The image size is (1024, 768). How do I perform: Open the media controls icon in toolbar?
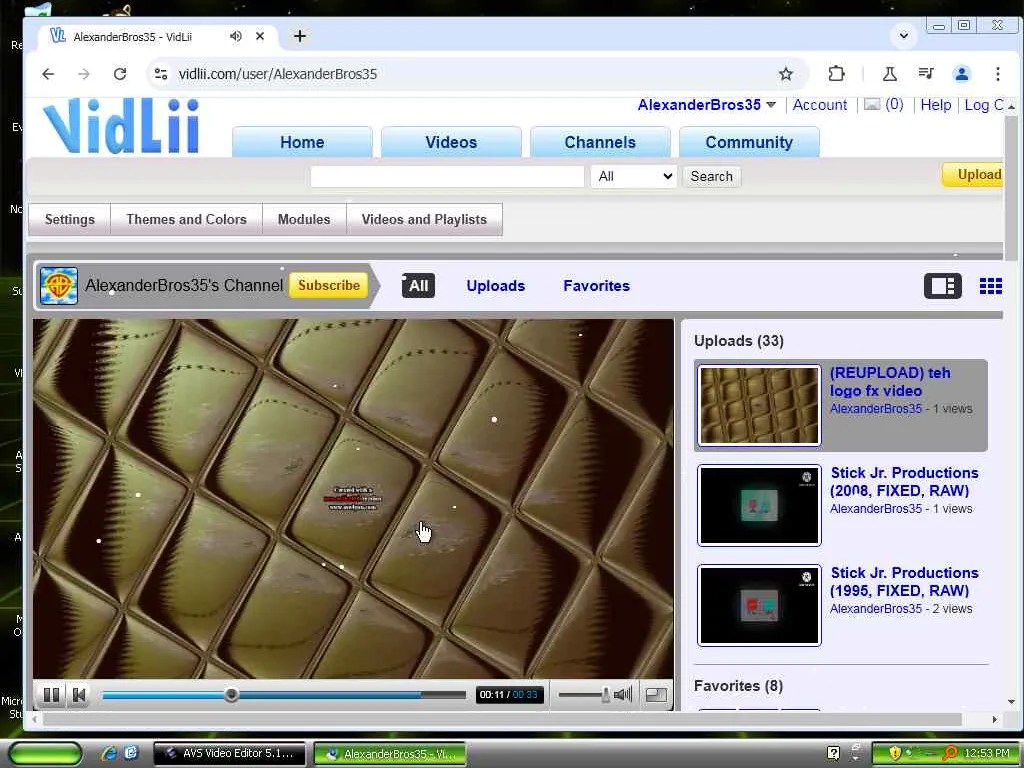click(925, 74)
